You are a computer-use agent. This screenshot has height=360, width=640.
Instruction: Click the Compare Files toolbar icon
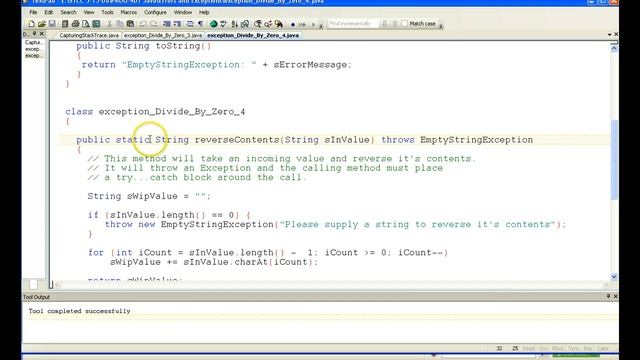point(245,24)
